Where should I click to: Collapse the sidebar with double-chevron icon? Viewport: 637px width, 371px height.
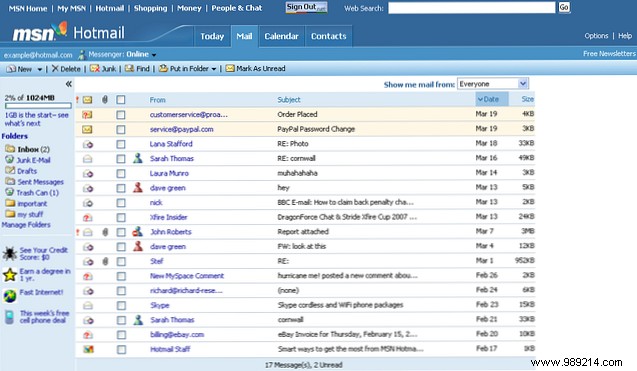(69, 84)
